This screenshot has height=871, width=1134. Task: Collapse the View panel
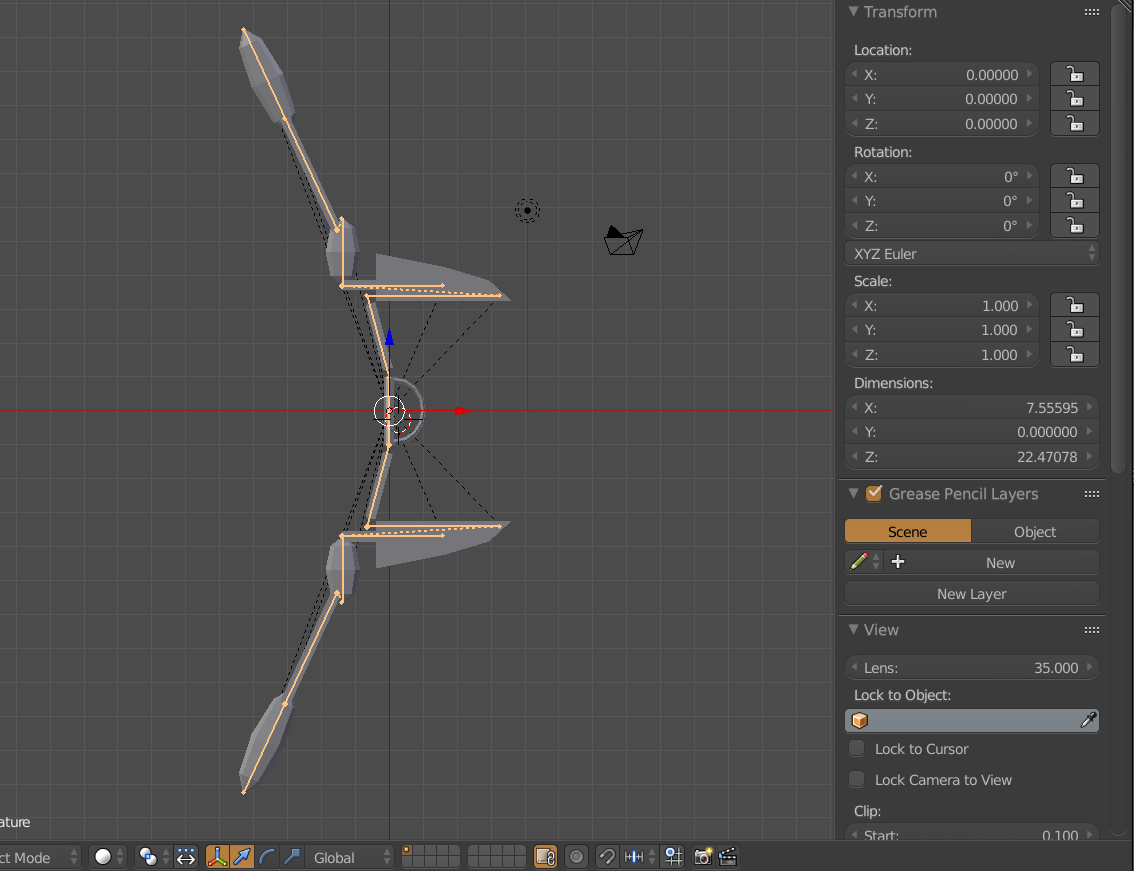pyautogui.click(x=853, y=629)
